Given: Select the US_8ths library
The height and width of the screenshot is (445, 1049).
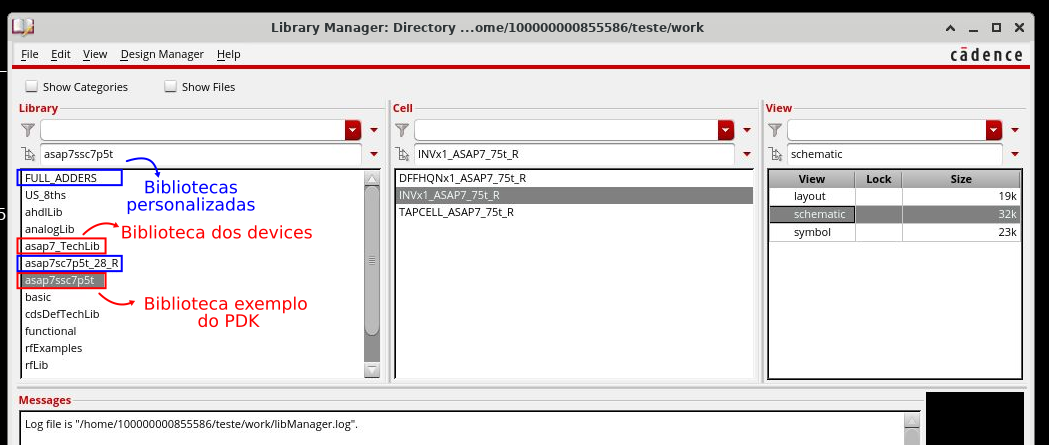Looking at the screenshot, I should coord(45,195).
